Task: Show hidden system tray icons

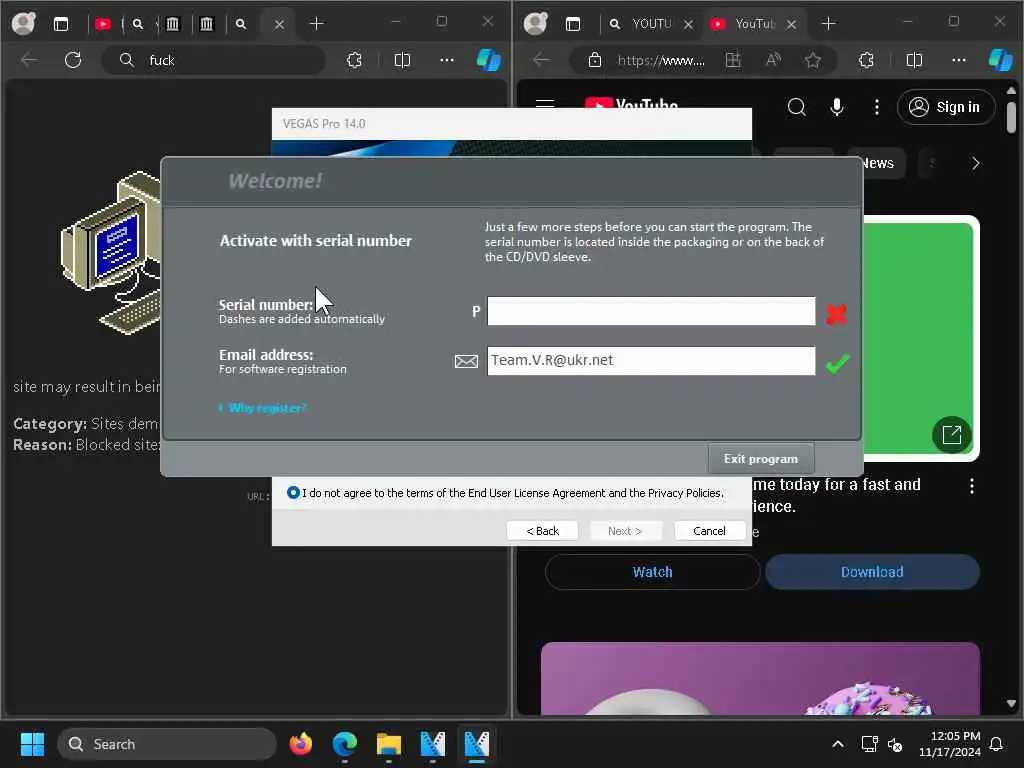Action: click(838, 744)
